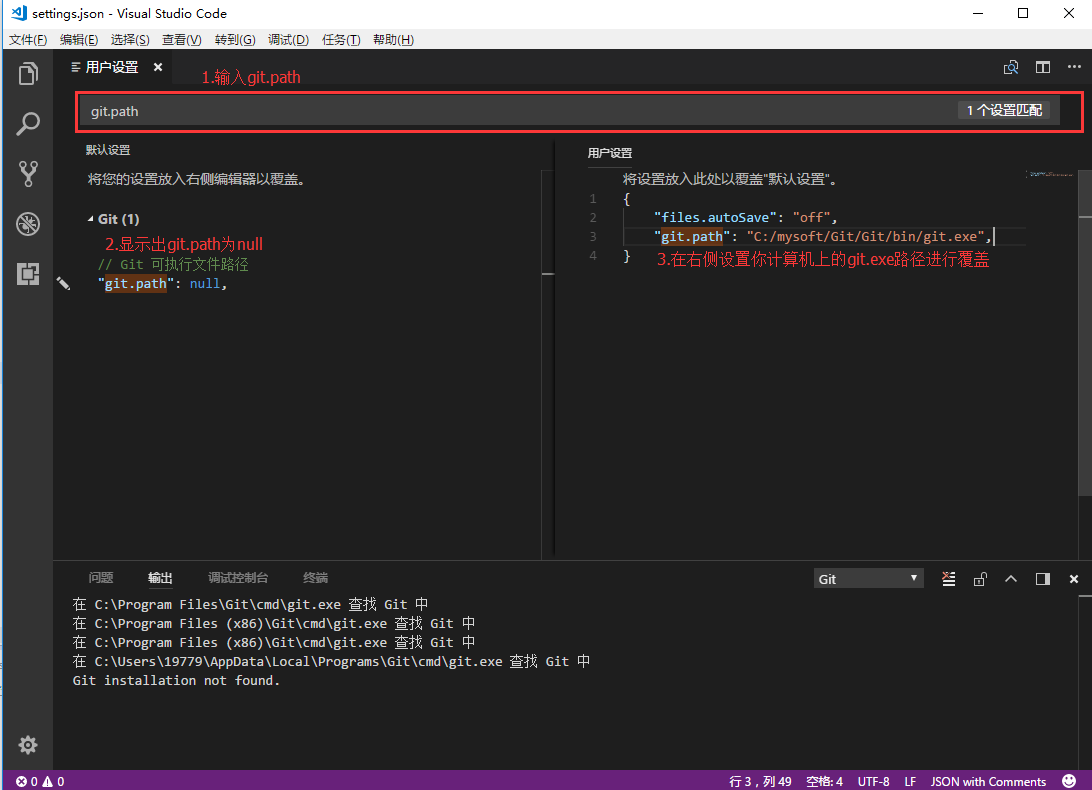
Task: Click 行 3, 列 49 cursor position
Action: click(760, 782)
